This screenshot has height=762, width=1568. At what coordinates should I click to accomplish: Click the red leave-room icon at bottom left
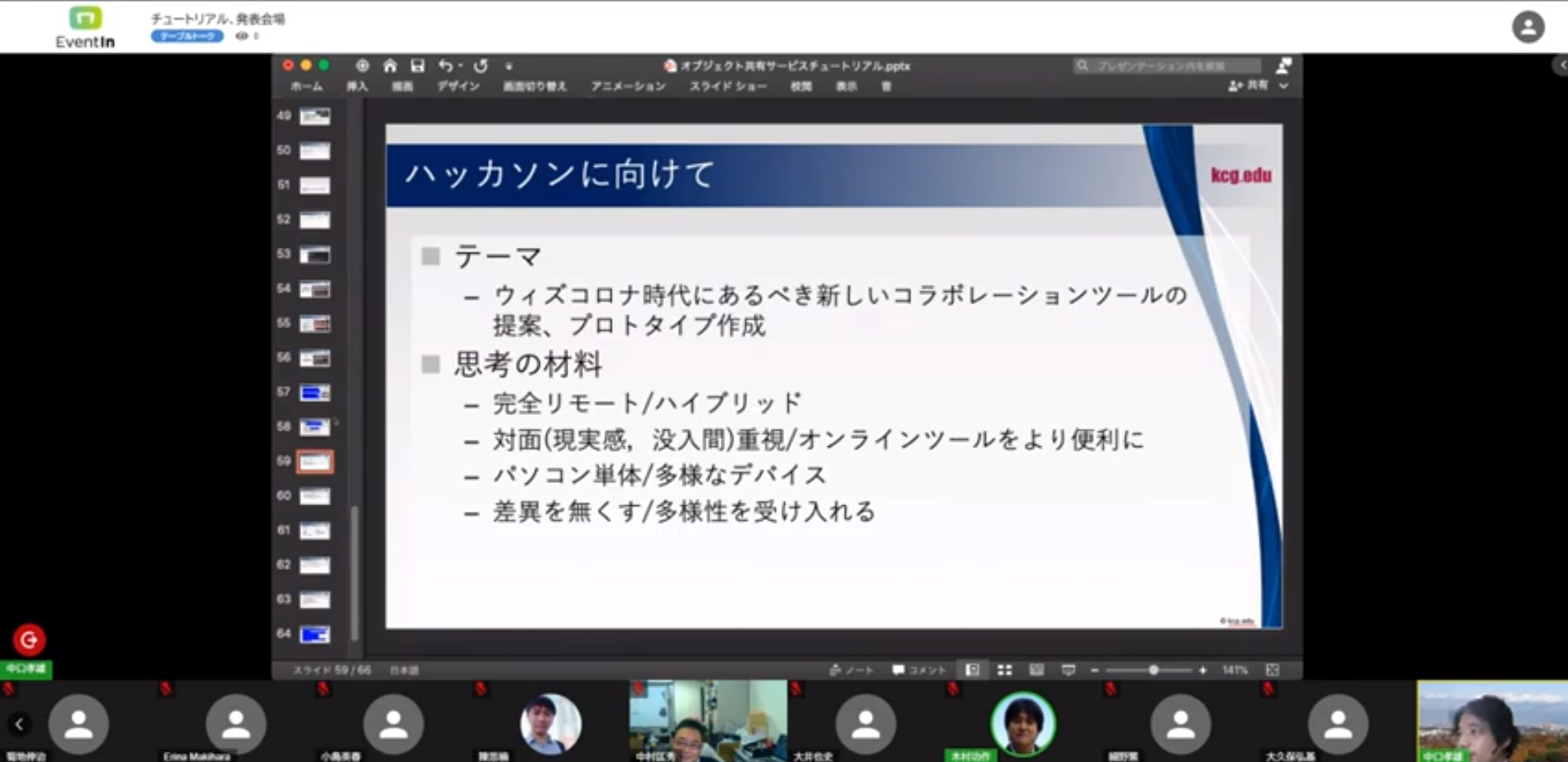coord(29,640)
